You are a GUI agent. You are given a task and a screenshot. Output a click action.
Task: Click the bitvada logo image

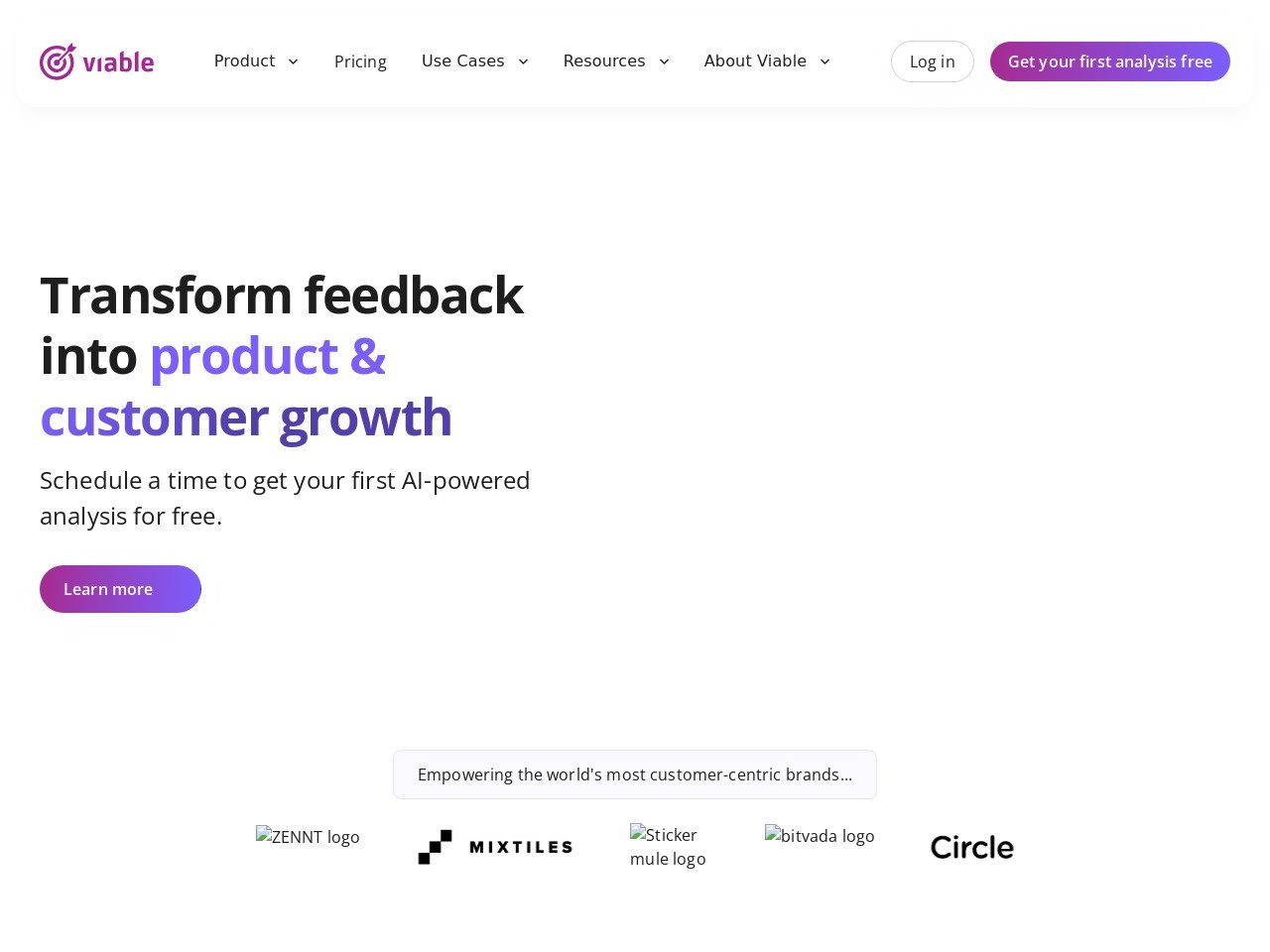click(x=820, y=836)
